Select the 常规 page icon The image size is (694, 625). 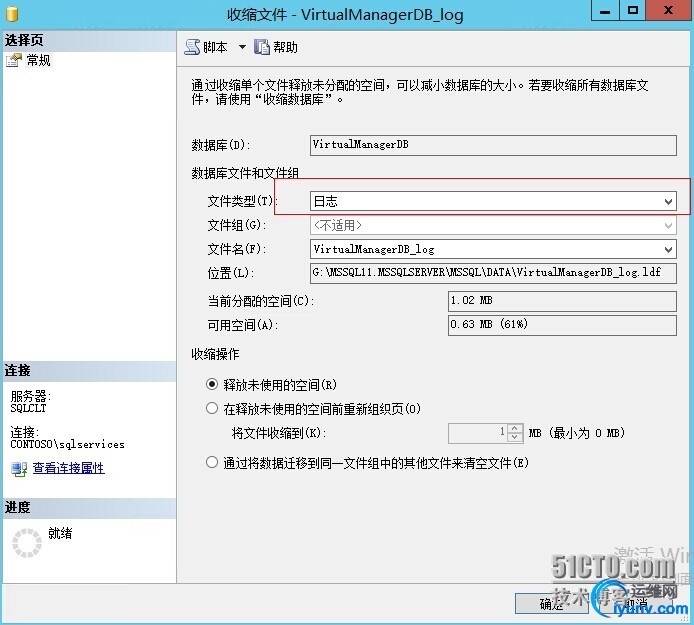tap(14, 60)
